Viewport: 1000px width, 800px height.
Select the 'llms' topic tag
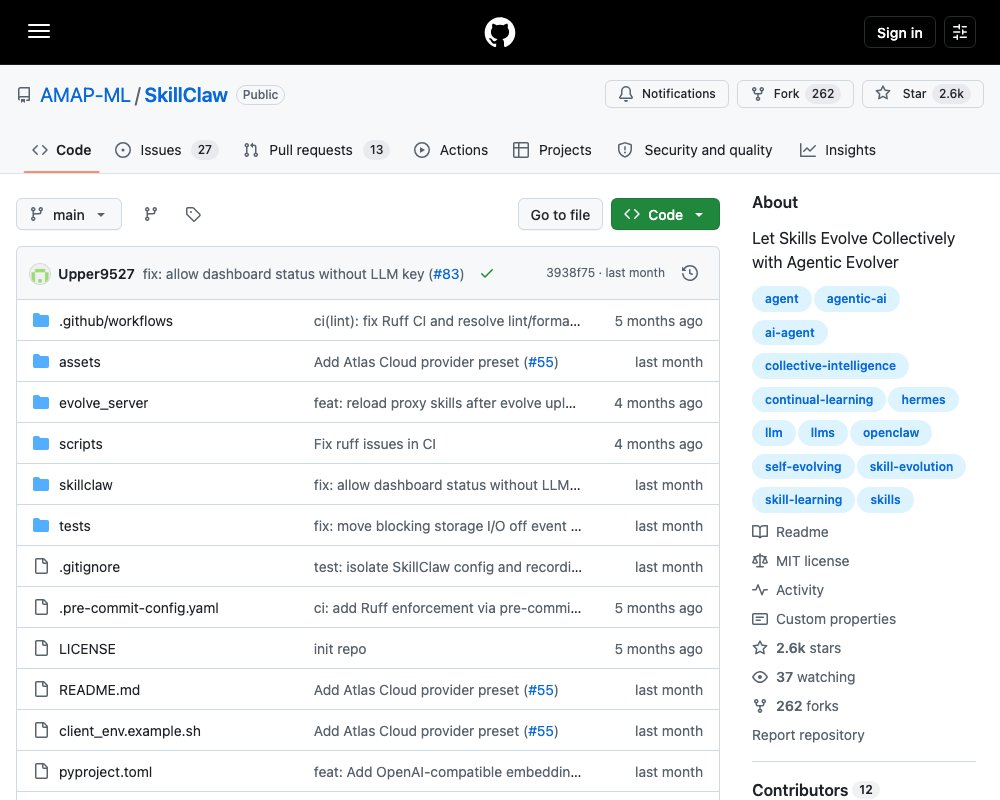[823, 433]
